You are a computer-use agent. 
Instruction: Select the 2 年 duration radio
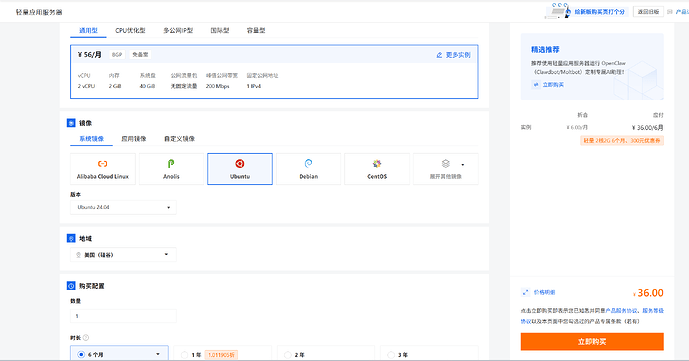[288, 355]
